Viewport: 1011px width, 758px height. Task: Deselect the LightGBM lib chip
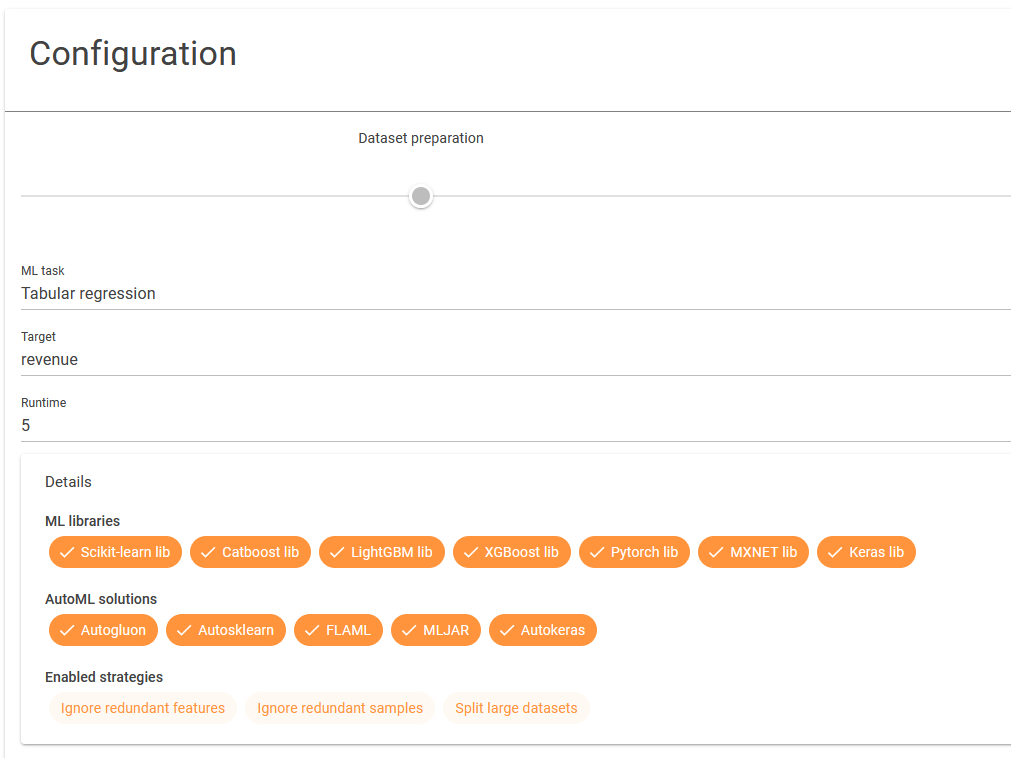pyautogui.click(x=382, y=552)
